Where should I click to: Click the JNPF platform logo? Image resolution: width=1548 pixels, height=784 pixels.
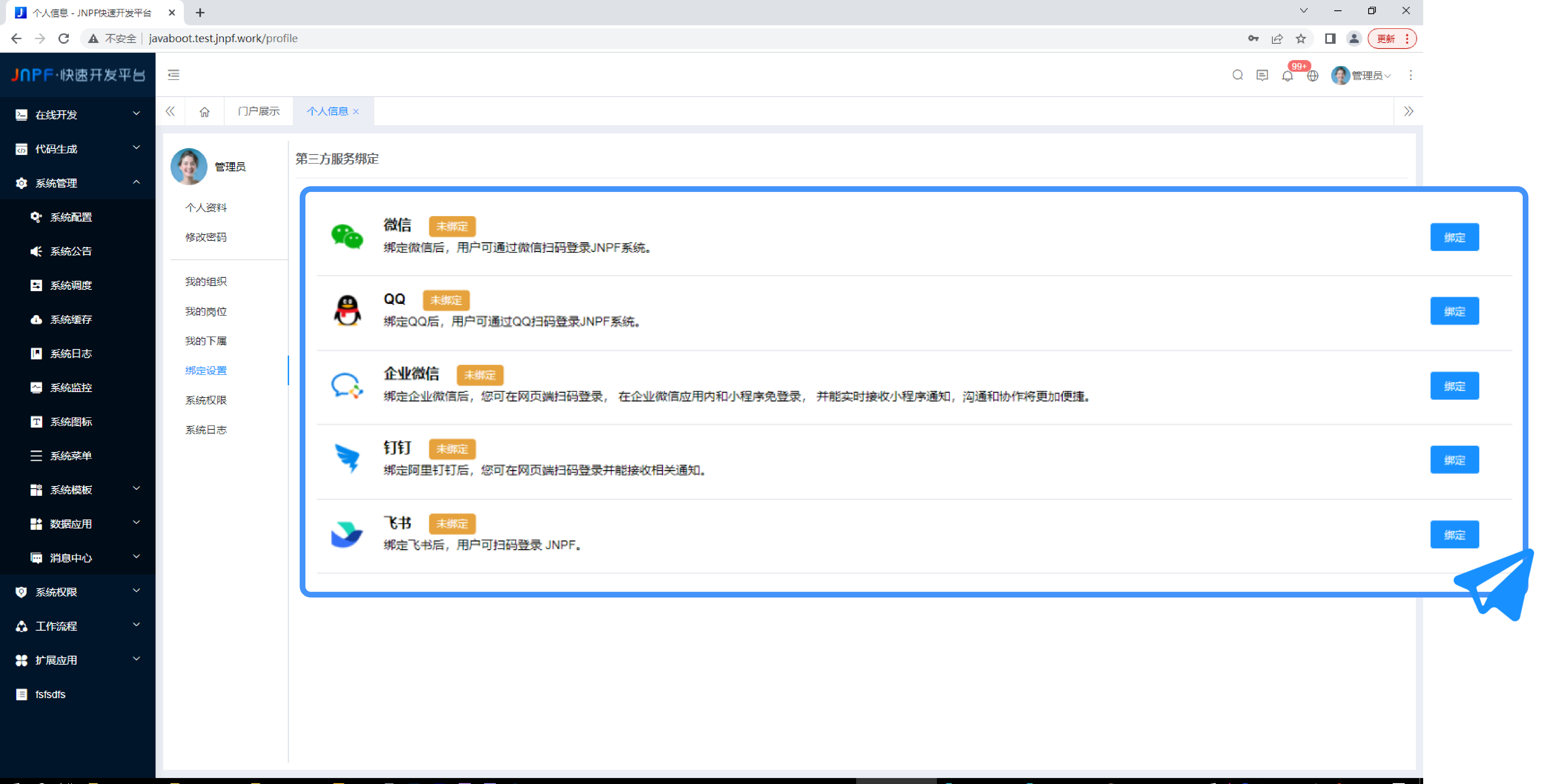[78, 74]
